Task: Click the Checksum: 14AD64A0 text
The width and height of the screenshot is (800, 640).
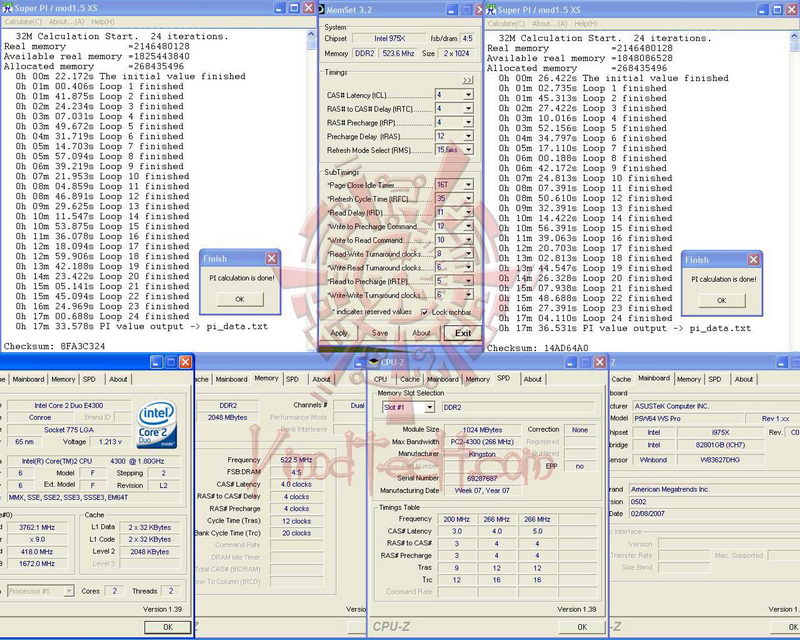Action: click(x=538, y=348)
